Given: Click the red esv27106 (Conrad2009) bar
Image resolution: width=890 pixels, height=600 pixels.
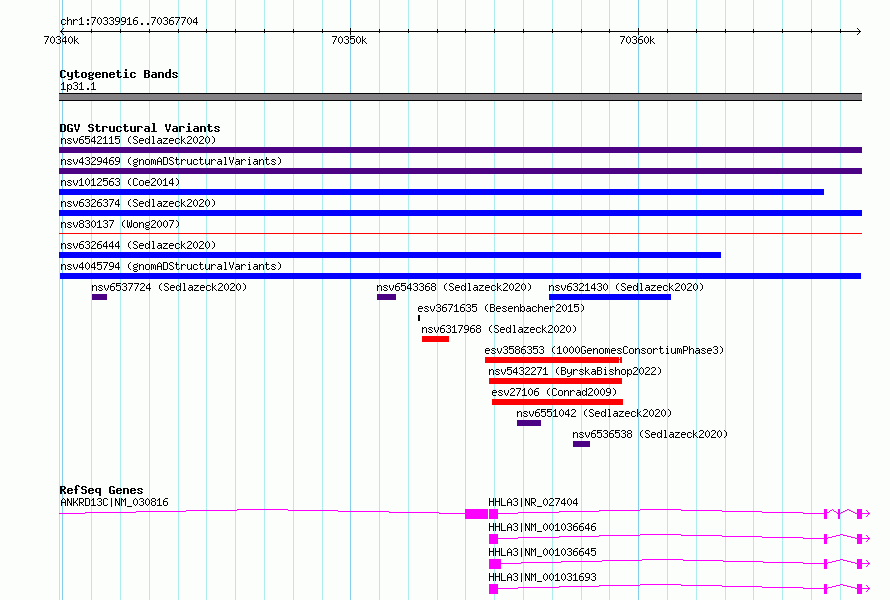Looking at the screenshot, I should click(x=557, y=402).
